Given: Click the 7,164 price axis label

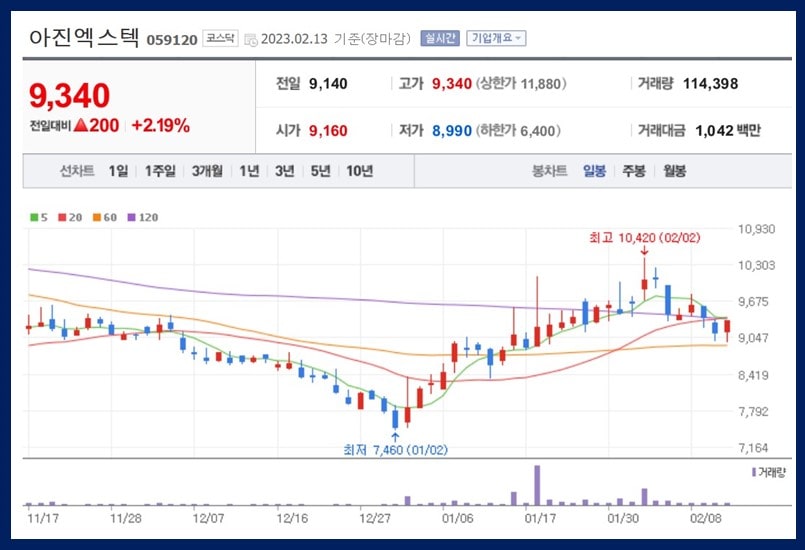Looking at the screenshot, I should [753, 448].
